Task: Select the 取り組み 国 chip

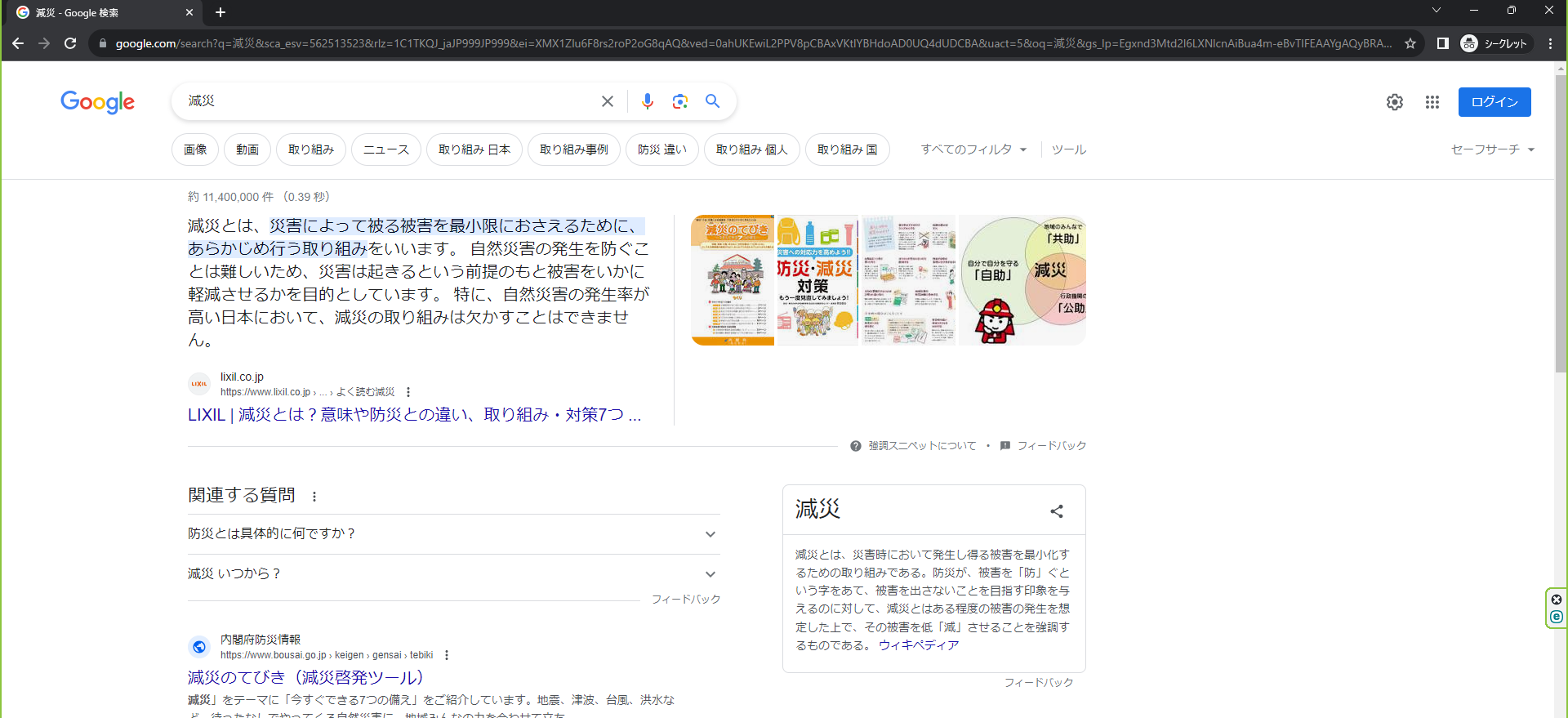Action: point(848,149)
